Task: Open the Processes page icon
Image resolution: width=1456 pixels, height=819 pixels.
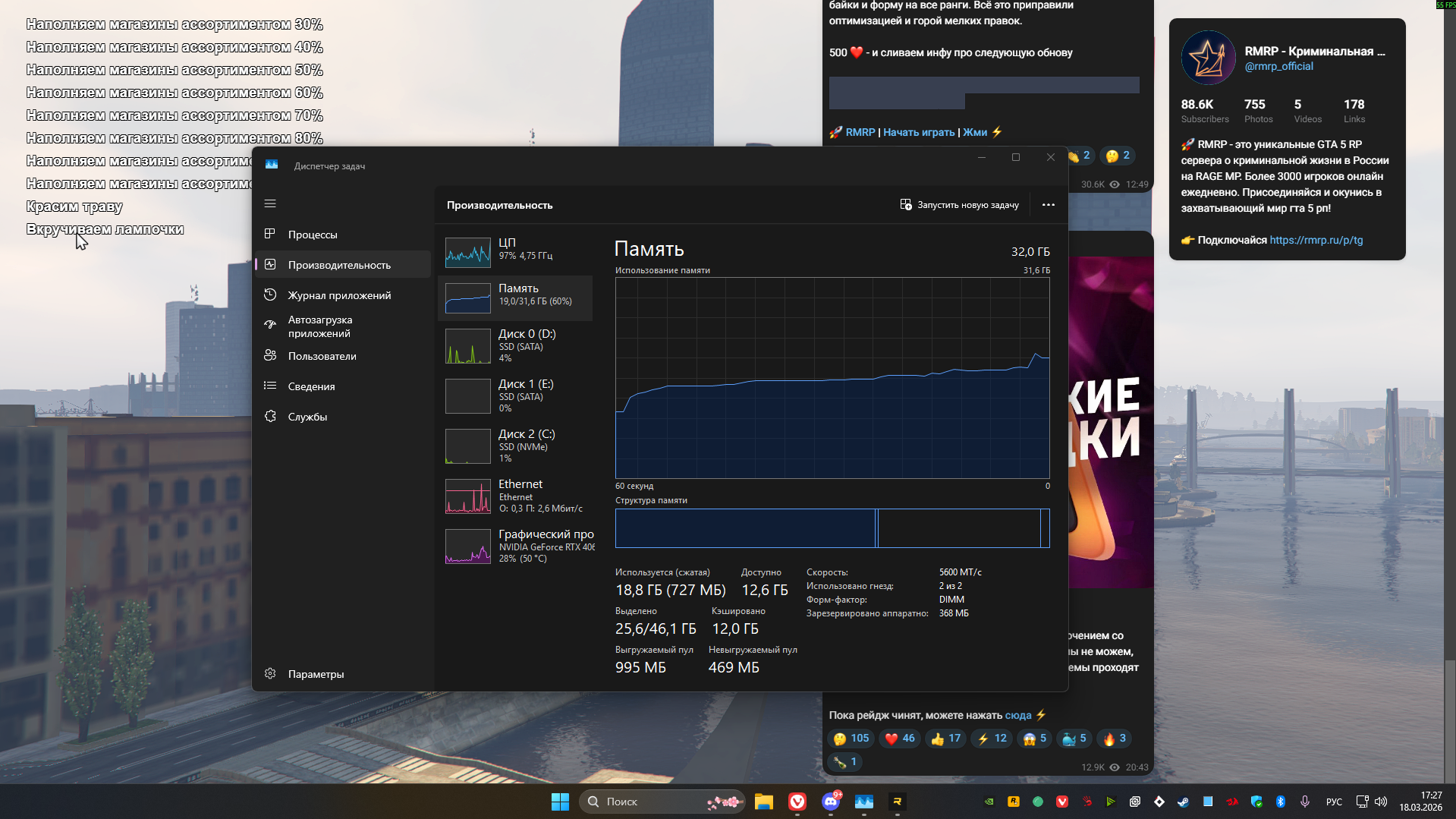Action: point(270,234)
